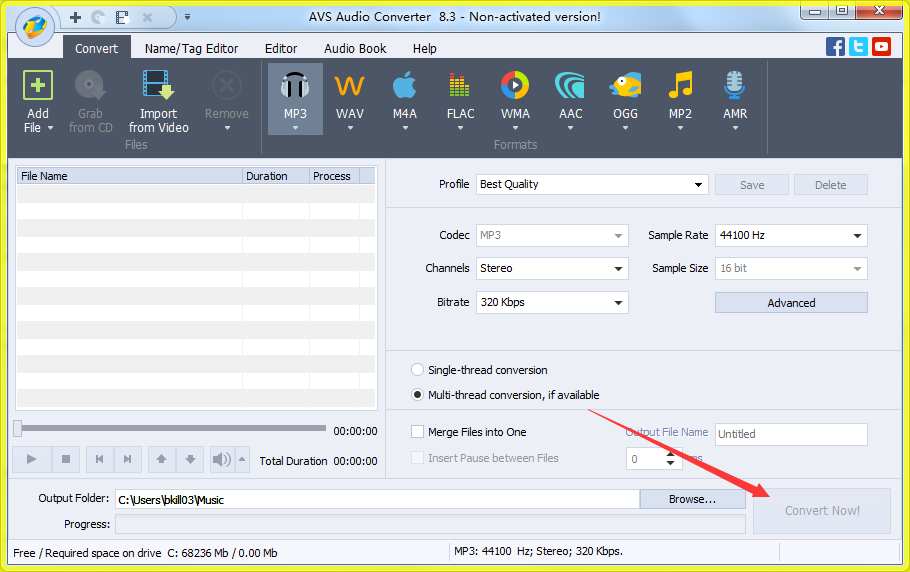Click the Process column header
The width and height of the screenshot is (910, 572).
pyautogui.click(x=334, y=176)
